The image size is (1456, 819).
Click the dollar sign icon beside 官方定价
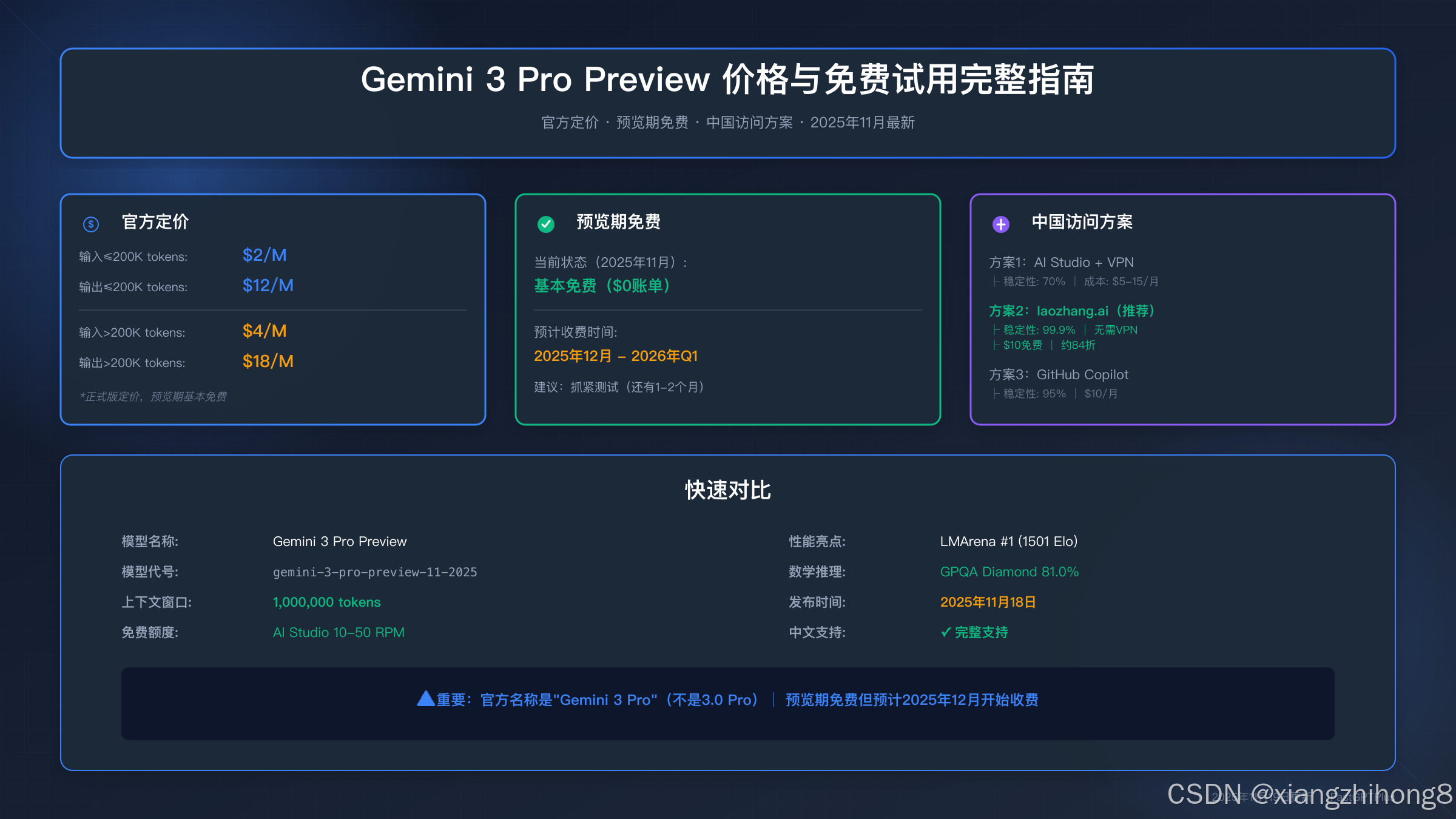tap(91, 224)
